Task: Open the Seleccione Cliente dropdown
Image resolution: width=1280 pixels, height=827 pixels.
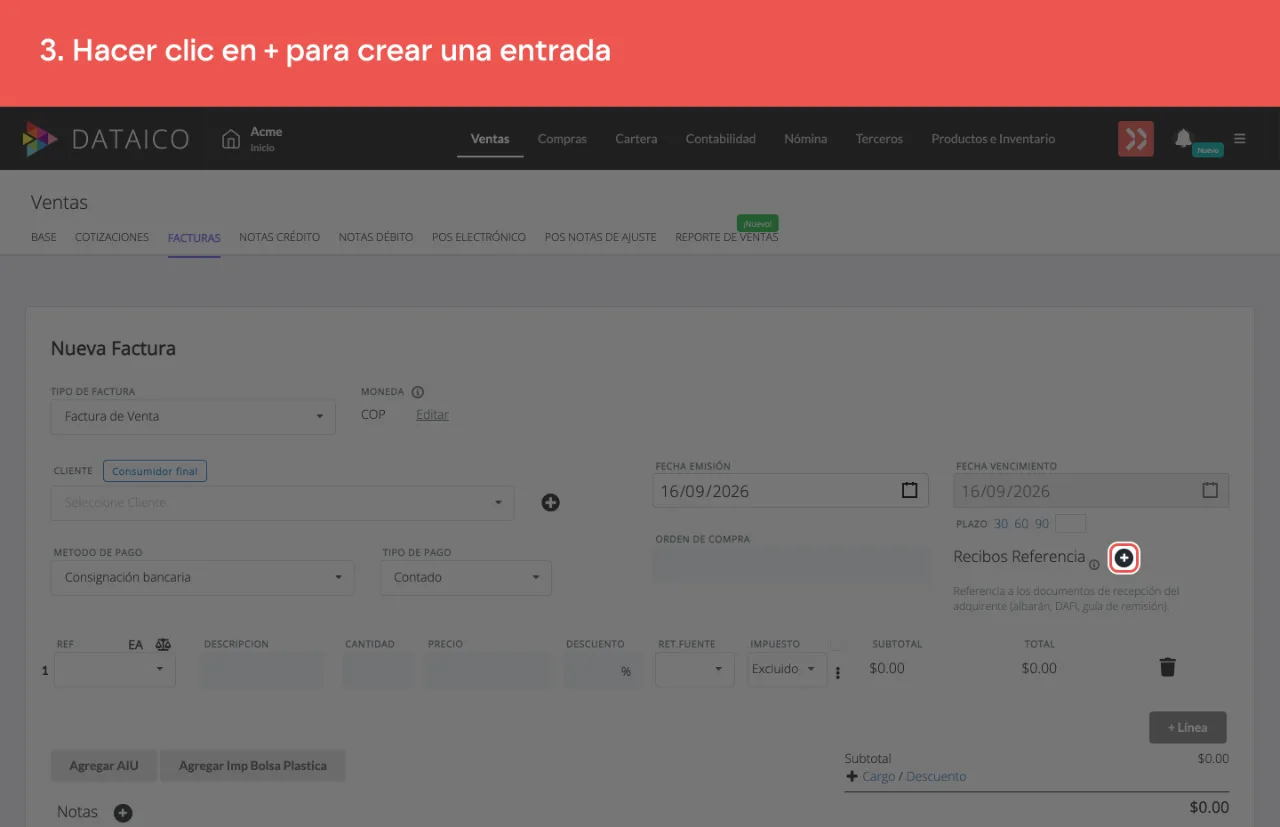Action: click(282, 503)
